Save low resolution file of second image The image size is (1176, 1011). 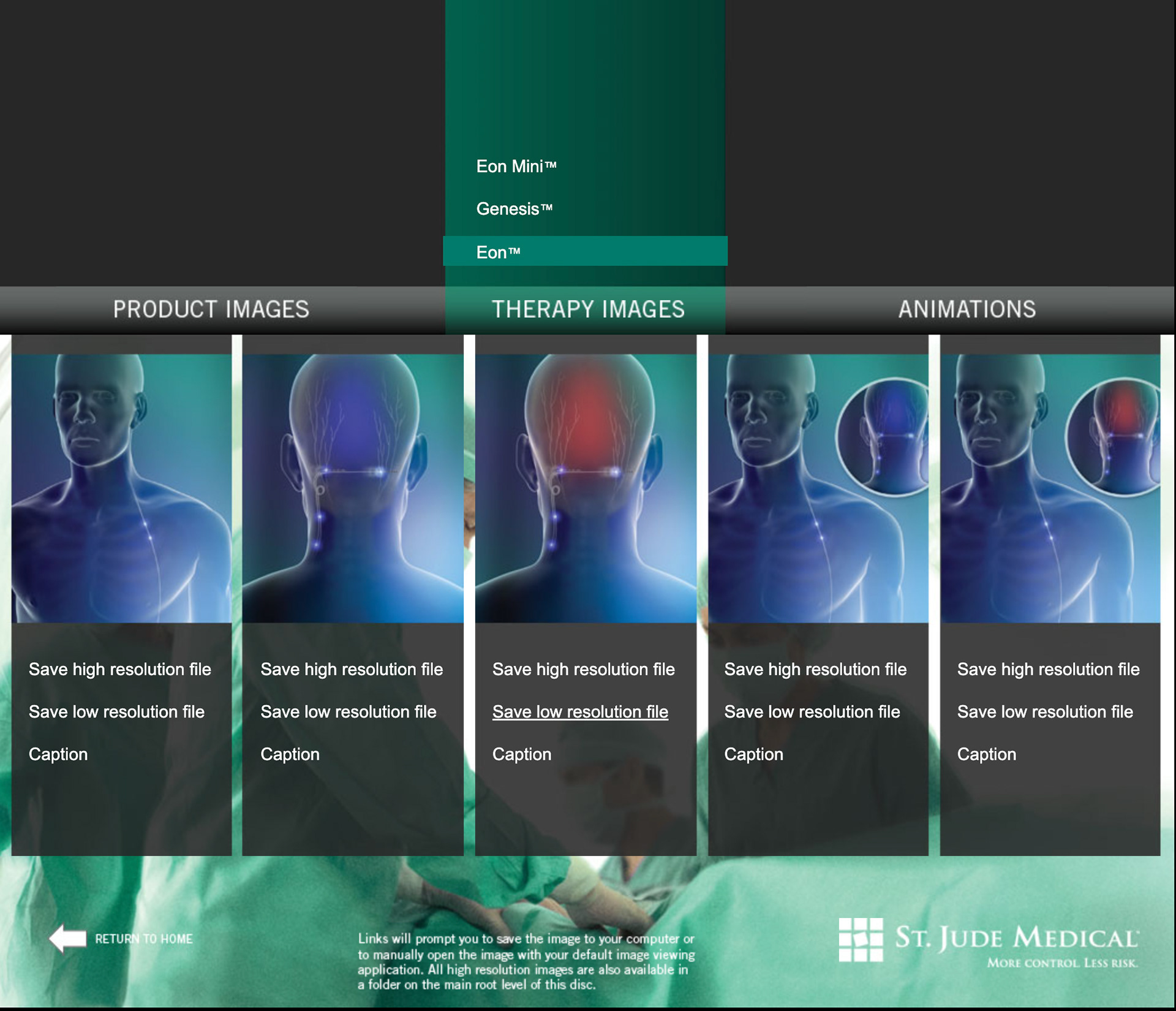click(348, 712)
